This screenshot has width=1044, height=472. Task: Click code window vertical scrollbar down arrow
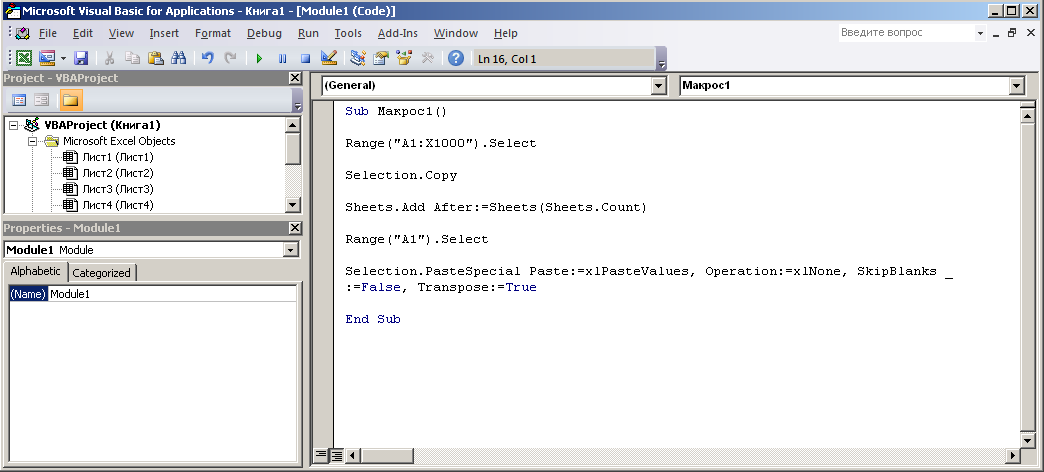1027,440
